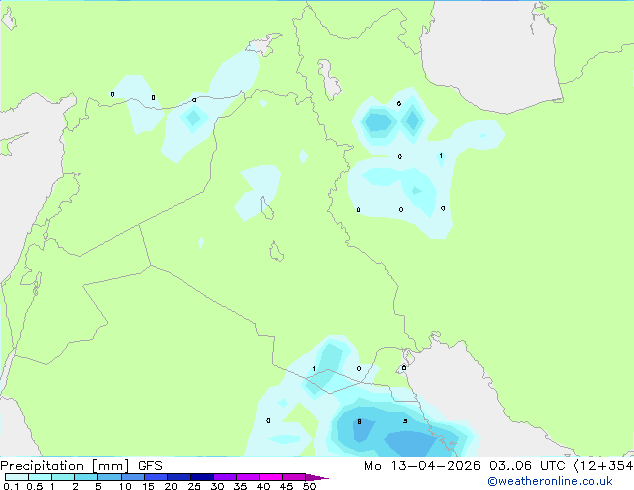
Task: Click the 20 mm dark blue swatch
Action: tap(178, 477)
